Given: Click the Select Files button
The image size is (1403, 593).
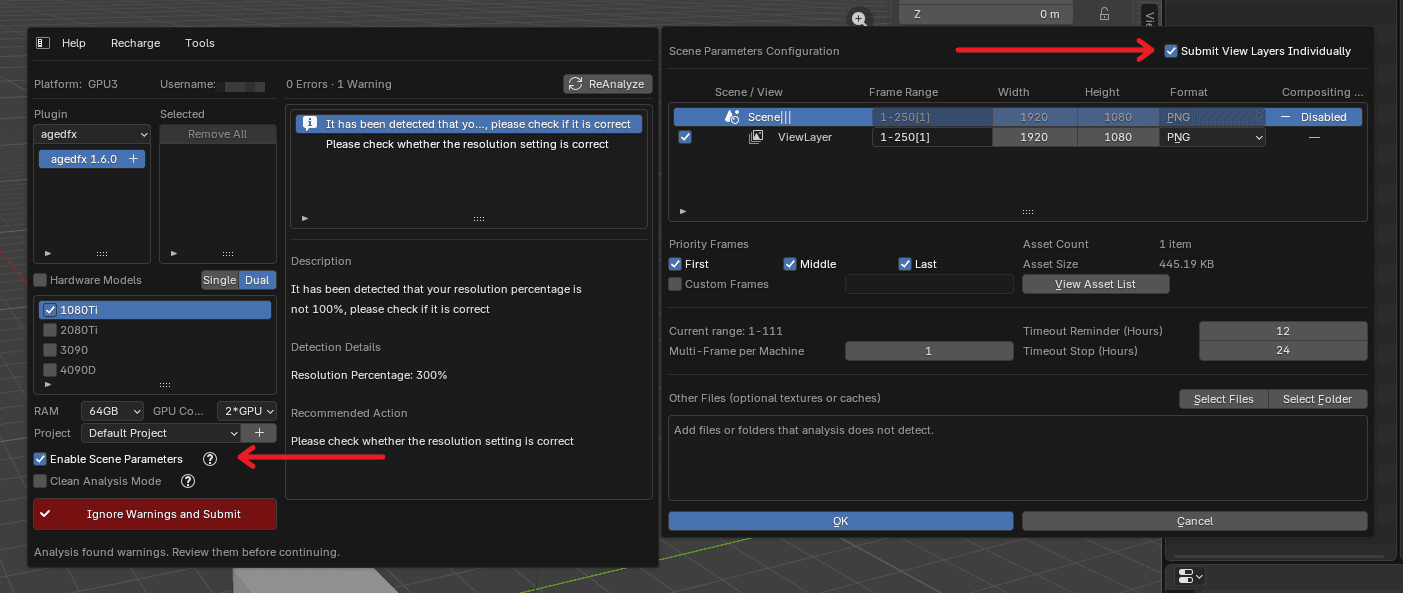Looking at the screenshot, I should (1224, 399).
